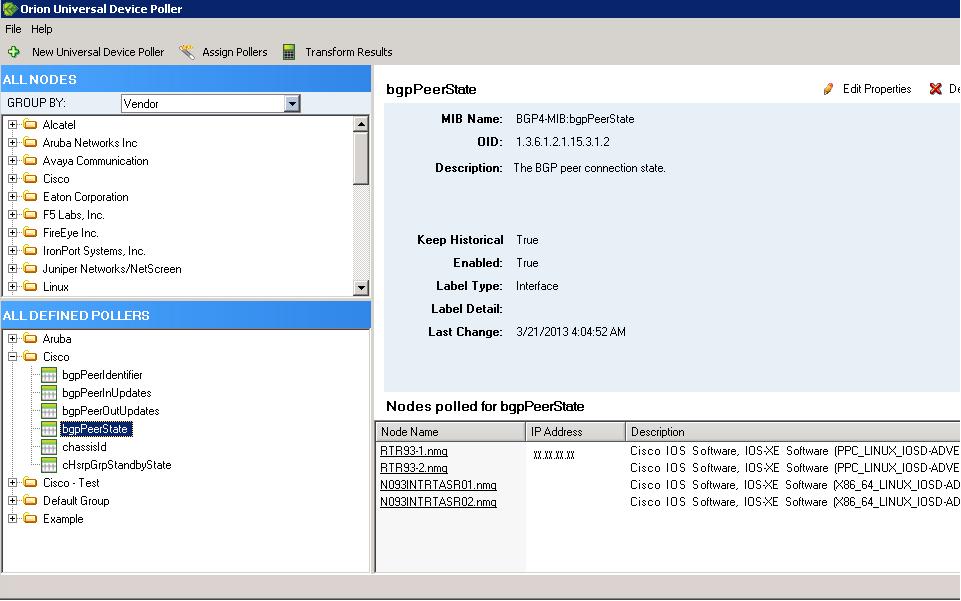The height and width of the screenshot is (601, 961).
Task: Click the IronPort Systems folder icon
Action: point(30,251)
